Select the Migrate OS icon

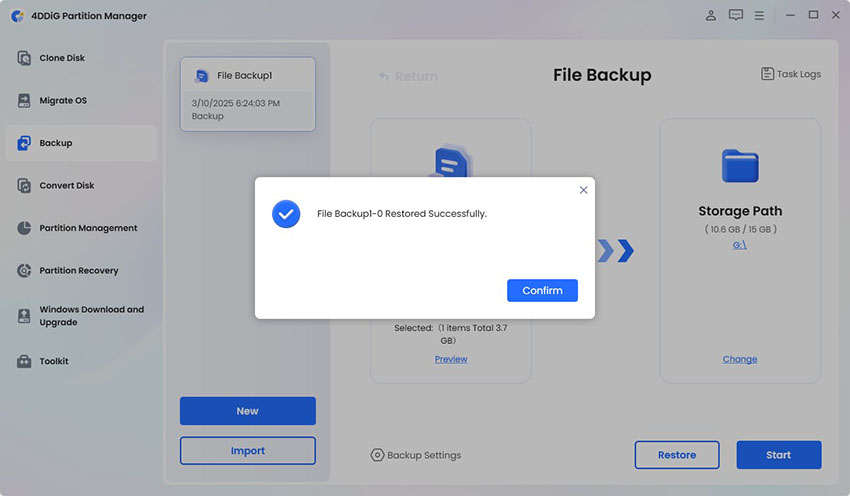coord(24,101)
